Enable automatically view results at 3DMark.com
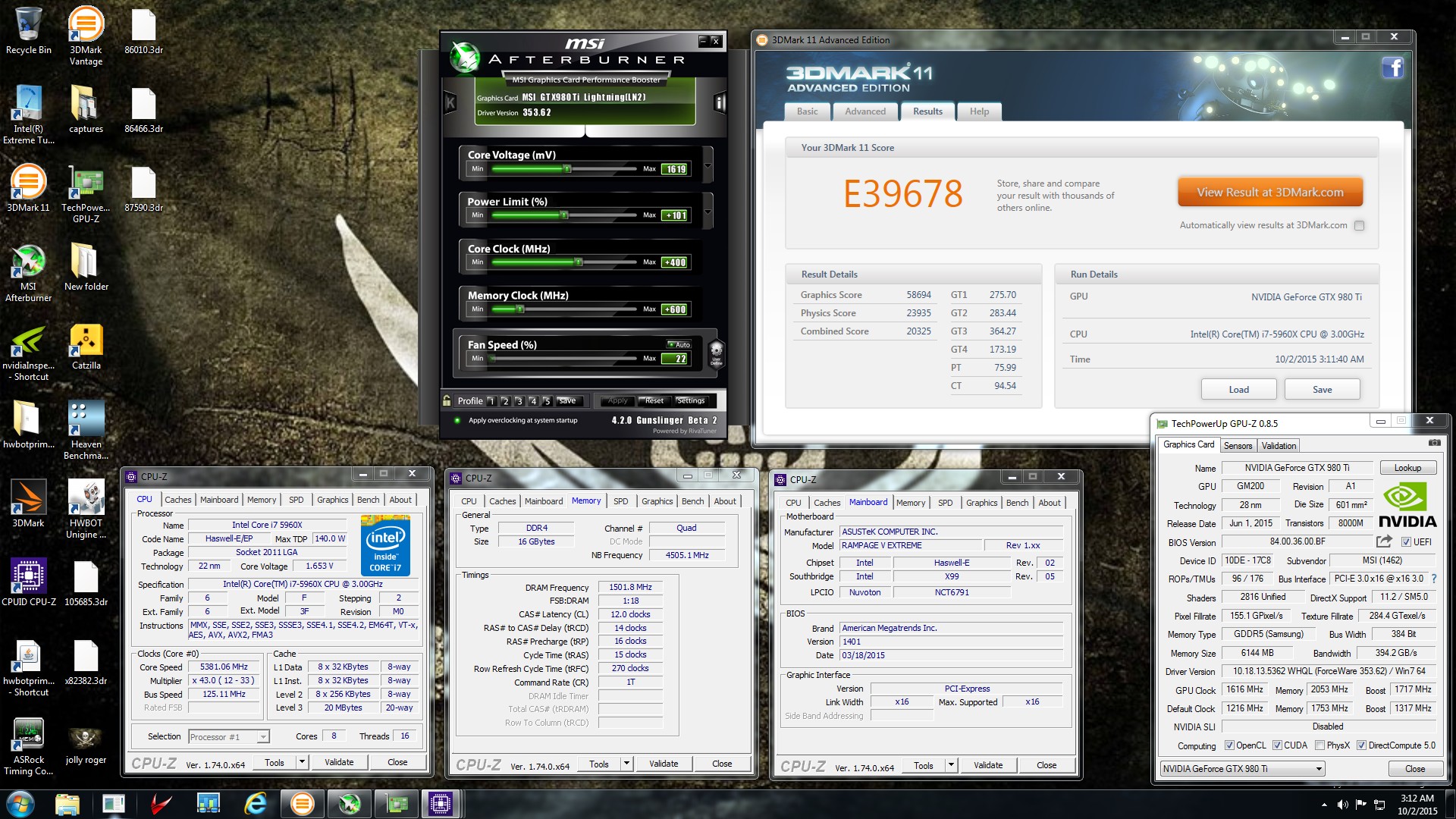This screenshot has width=1456, height=819. click(1359, 225)
